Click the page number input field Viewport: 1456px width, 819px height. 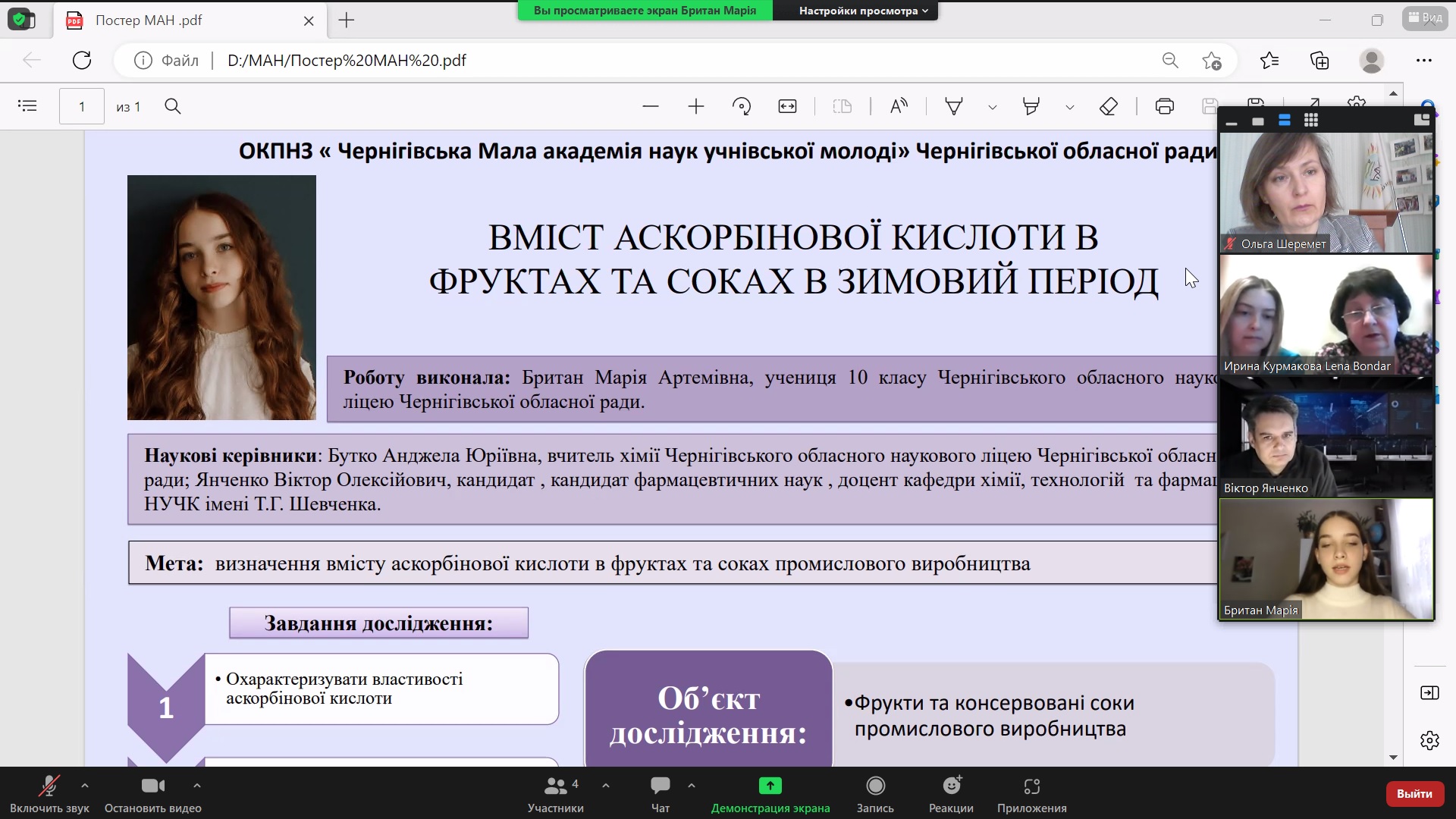(x=82, y=106)
